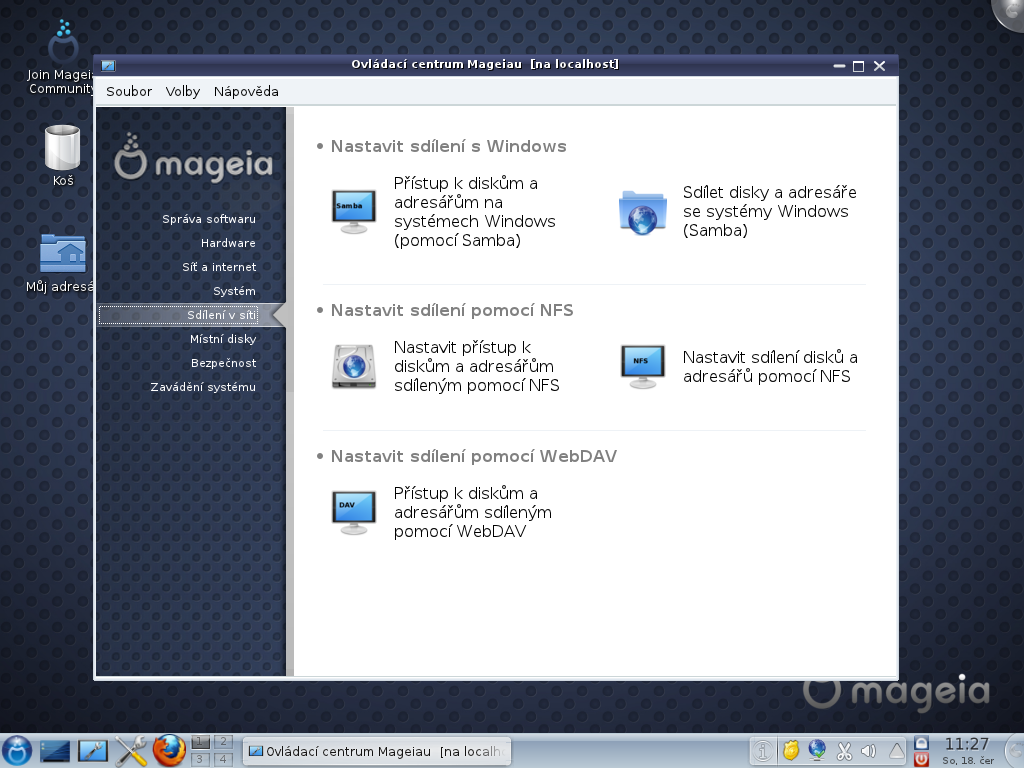Open the wrench and screwdriver tools launcher

point(131,751)
